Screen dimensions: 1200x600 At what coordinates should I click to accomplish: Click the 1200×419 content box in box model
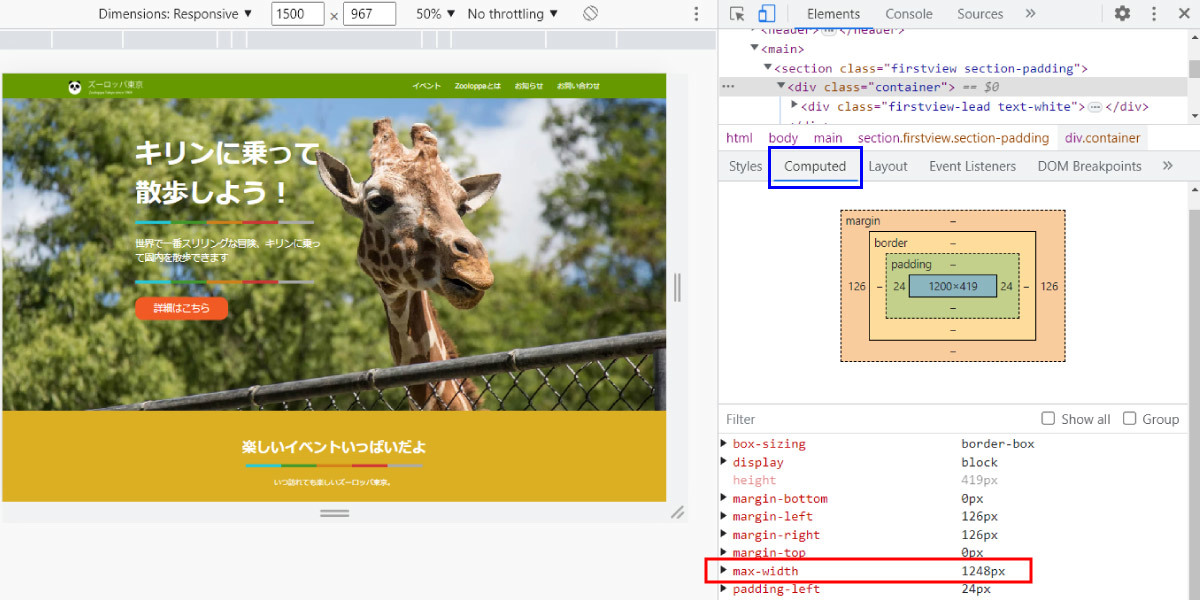tap(953, 286)
